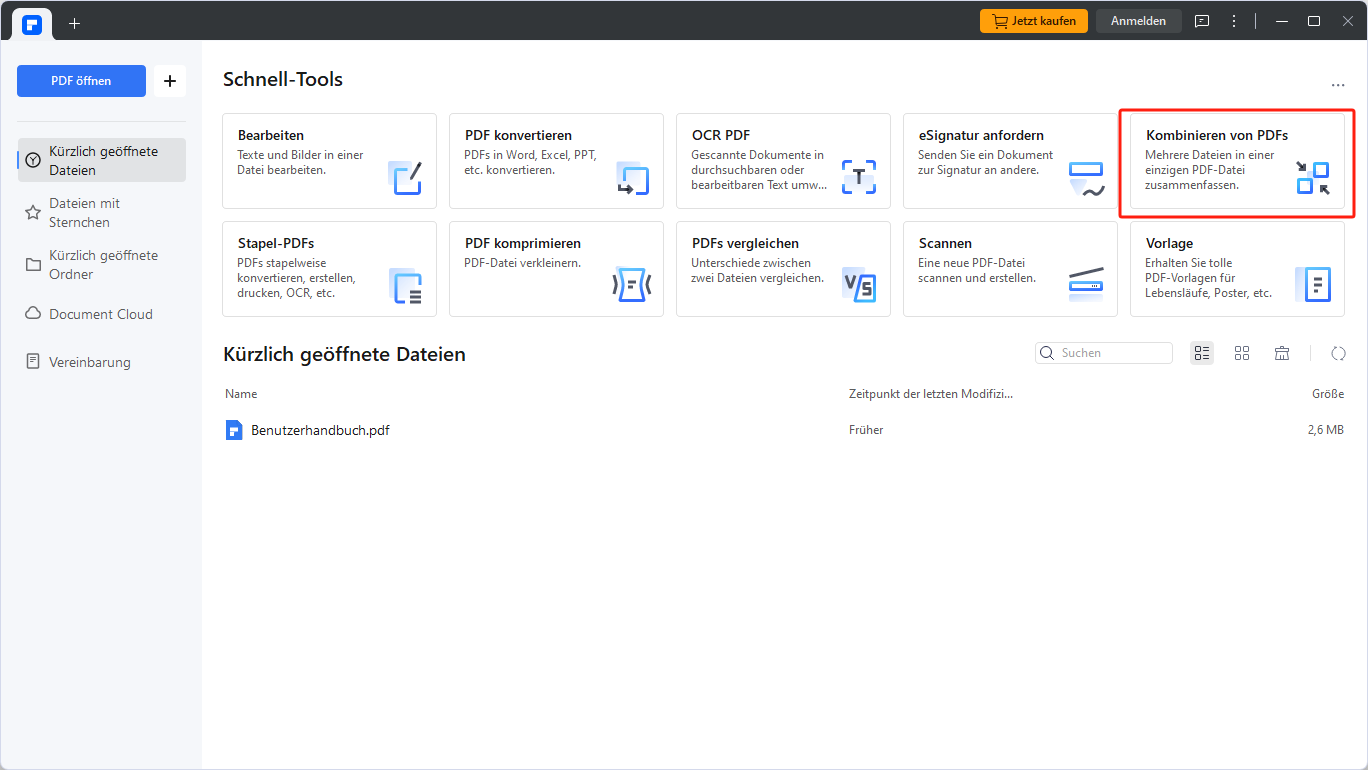Click into the Suchen search field
The height and width of the screenshot is (770, 1368).
(1104, 353)
